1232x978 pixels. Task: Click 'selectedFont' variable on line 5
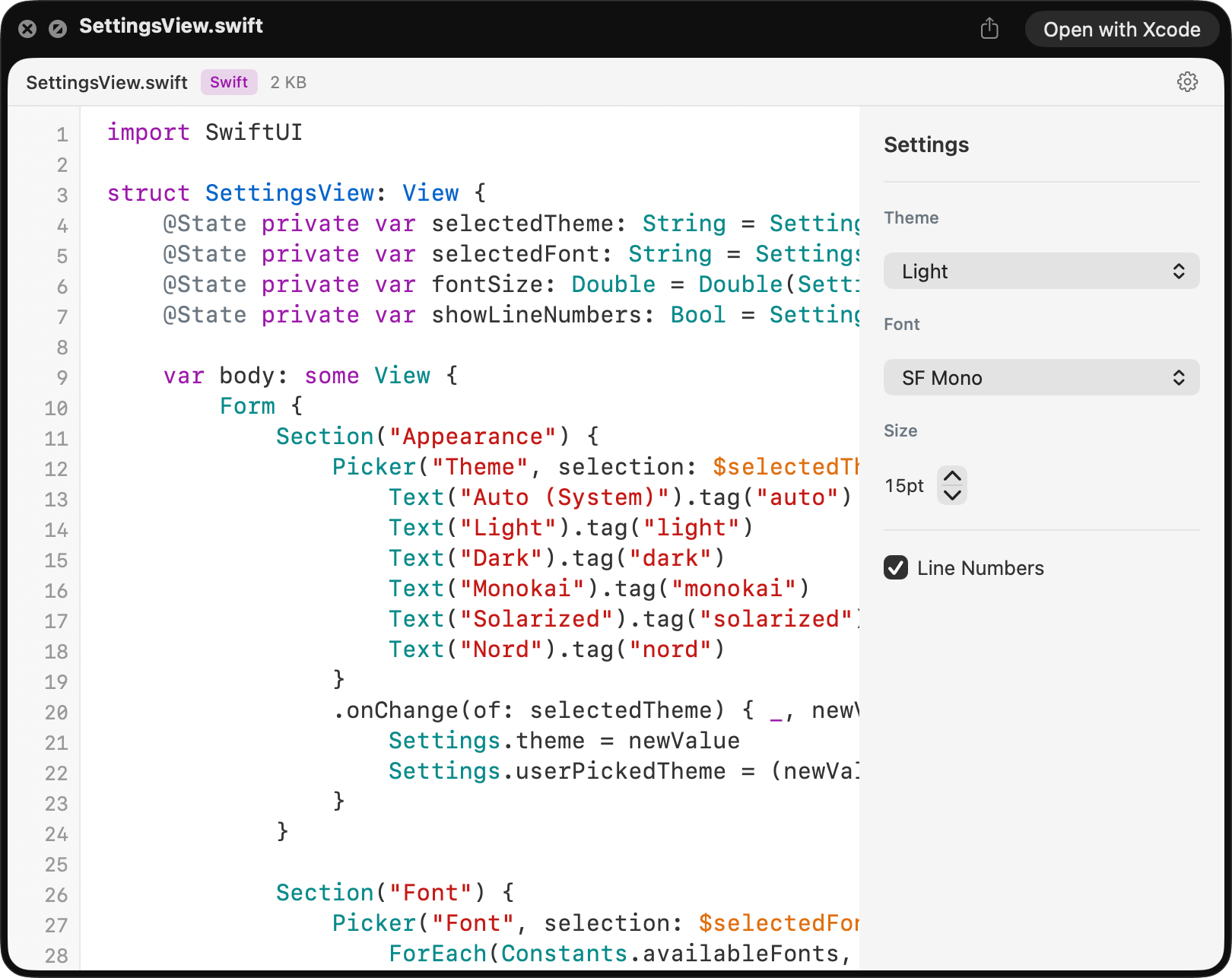(516, 254)
